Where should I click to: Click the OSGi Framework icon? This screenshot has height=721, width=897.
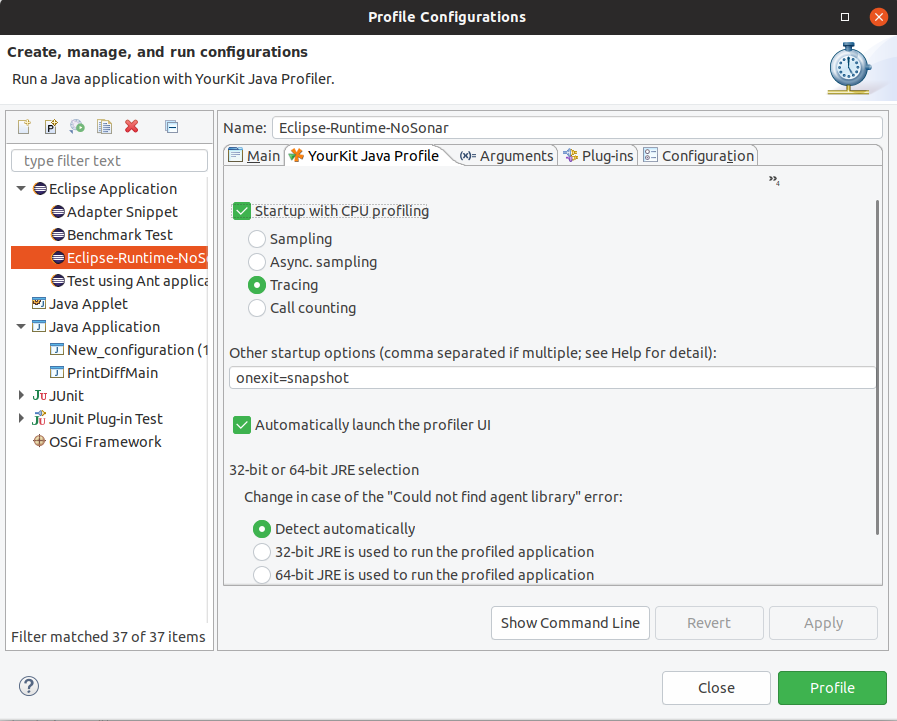(39, 441)
